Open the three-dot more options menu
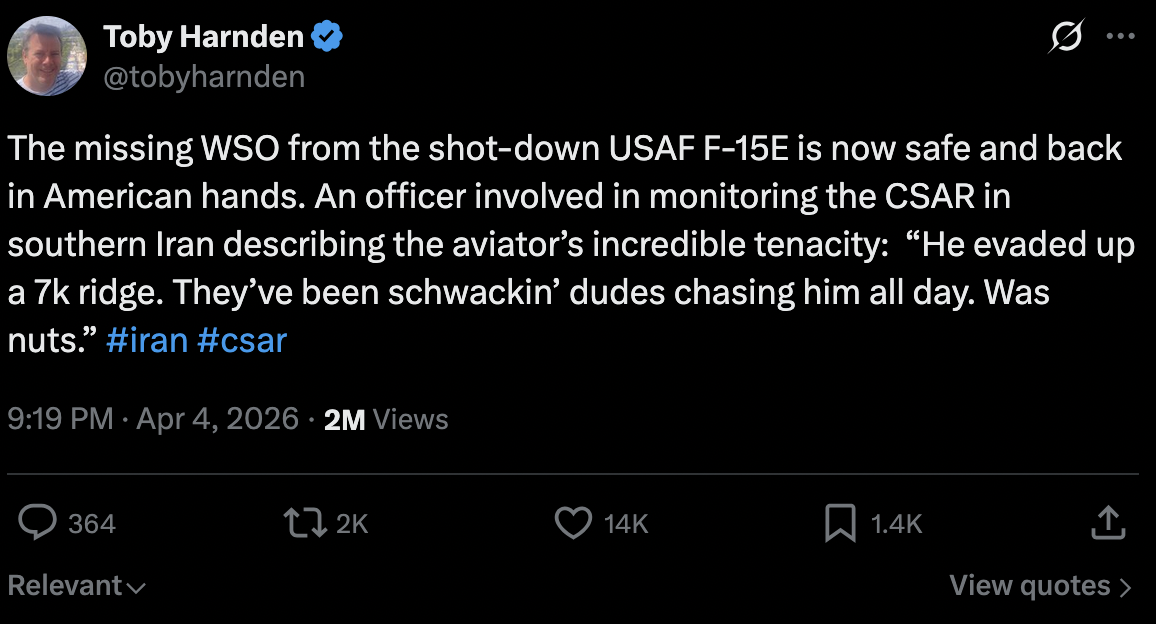 click(1121, 36)
